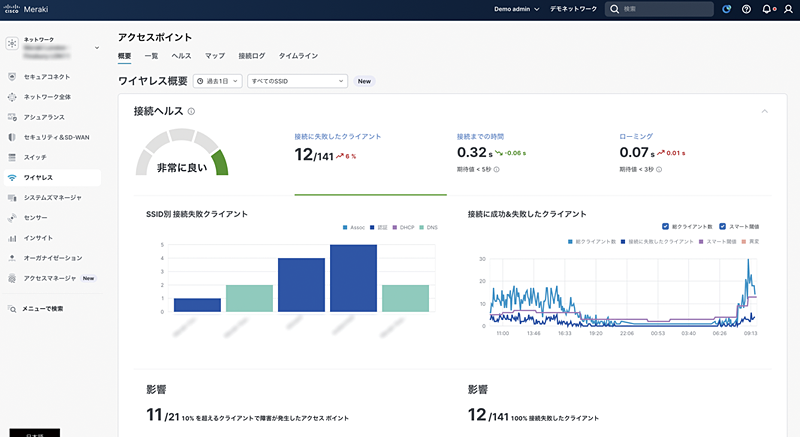Open the 過去1日 time range dropdown
The image size is (800, 437).
pos(217,81)
